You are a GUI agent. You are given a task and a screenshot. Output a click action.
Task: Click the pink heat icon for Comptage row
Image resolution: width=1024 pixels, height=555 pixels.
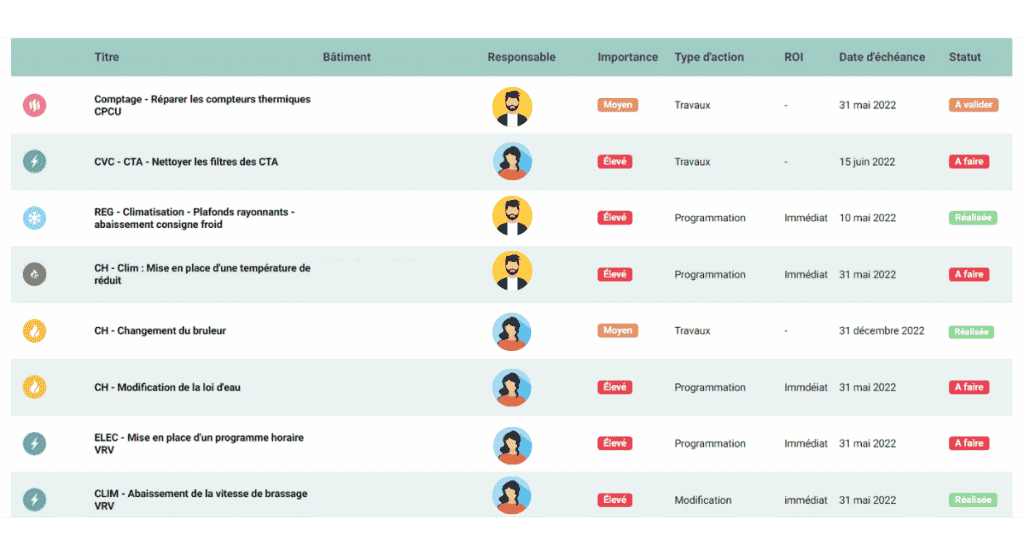(34, 105)
